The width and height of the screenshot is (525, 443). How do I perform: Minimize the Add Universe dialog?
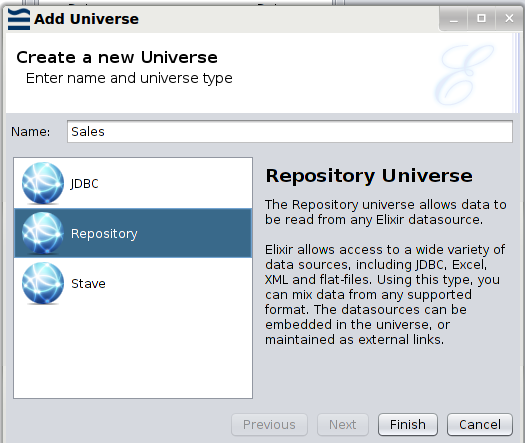point(454,18)
